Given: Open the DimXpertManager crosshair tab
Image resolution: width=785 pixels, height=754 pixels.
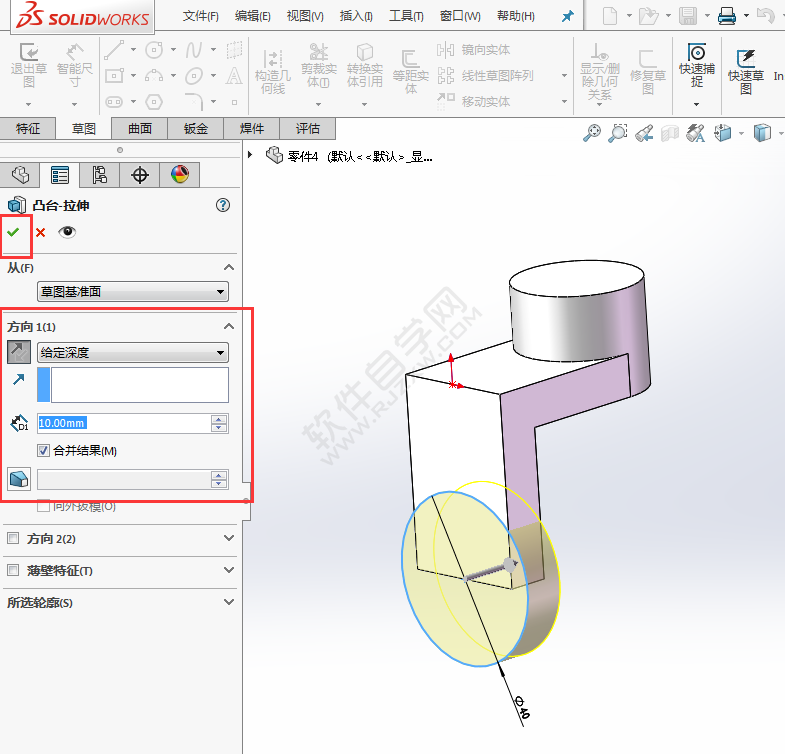Looking at the screenshot, I should (140, 175).
